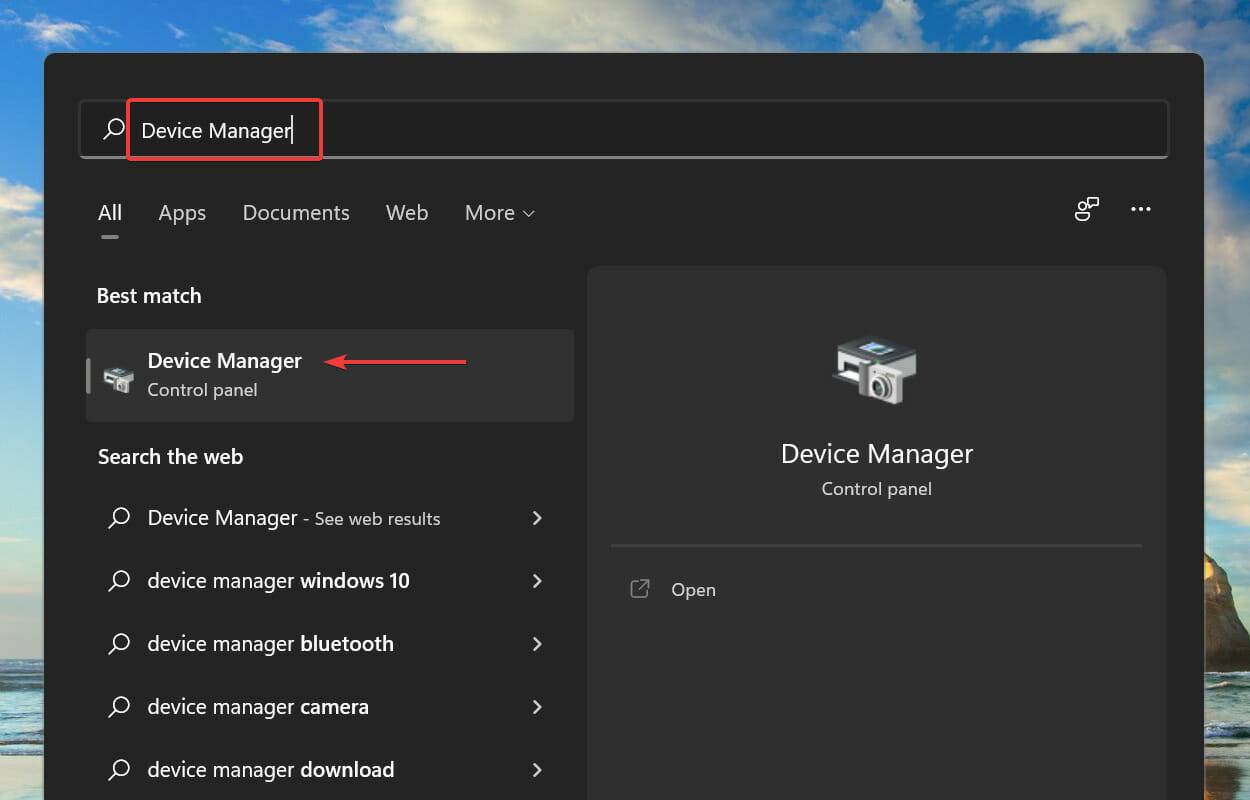
Task: Open the ellipsis options menu top right
Action: coord(1141,209)
